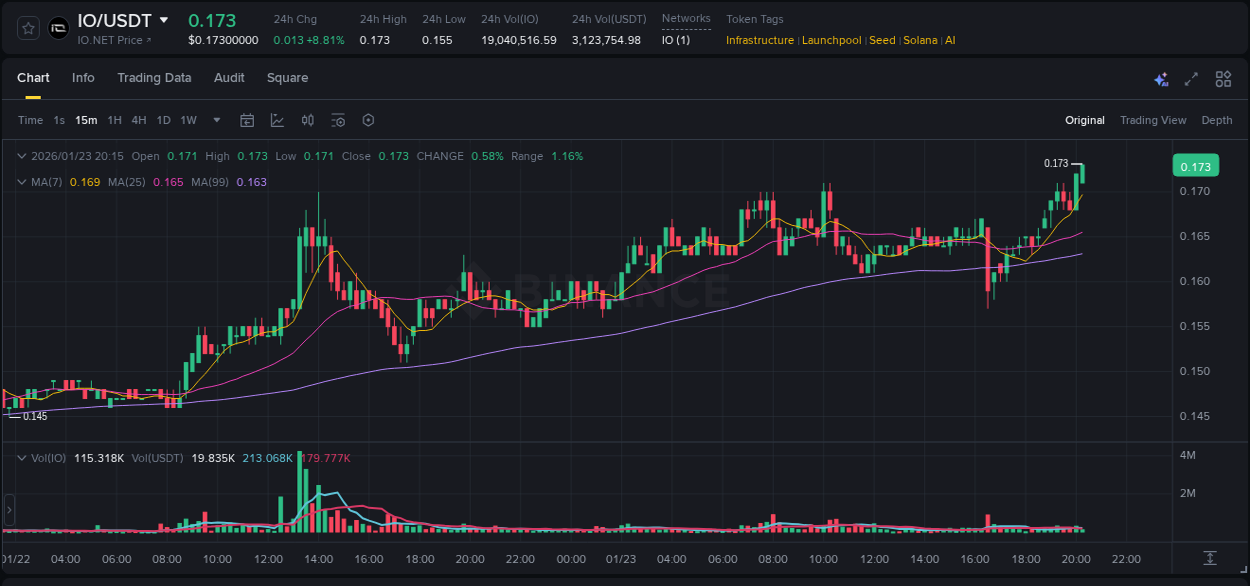This screenshot has width=1250, height=586.
Task: Select the Trading View chart mode
Action: coord(1153,120)
